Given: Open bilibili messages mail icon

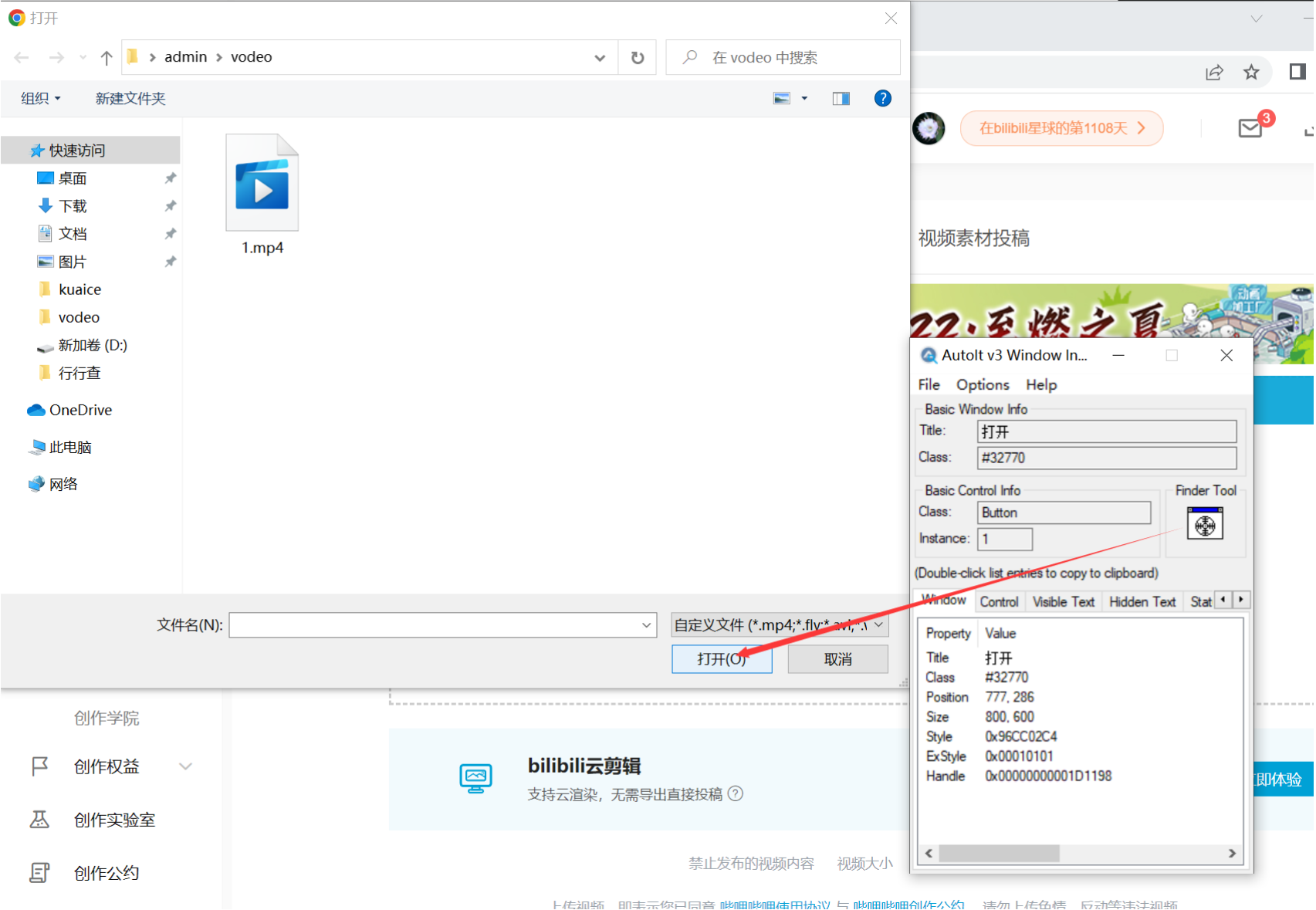Looking at the screenshot, I should coord(1250,128).
